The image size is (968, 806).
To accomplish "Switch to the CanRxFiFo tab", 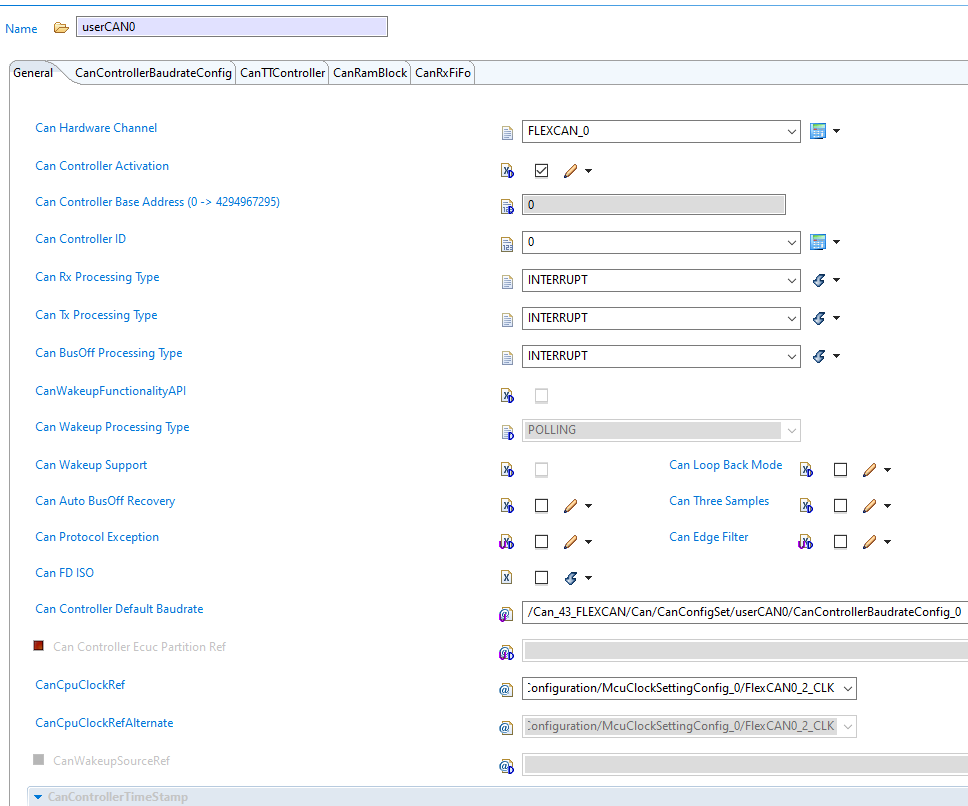I will coord(443,73).
